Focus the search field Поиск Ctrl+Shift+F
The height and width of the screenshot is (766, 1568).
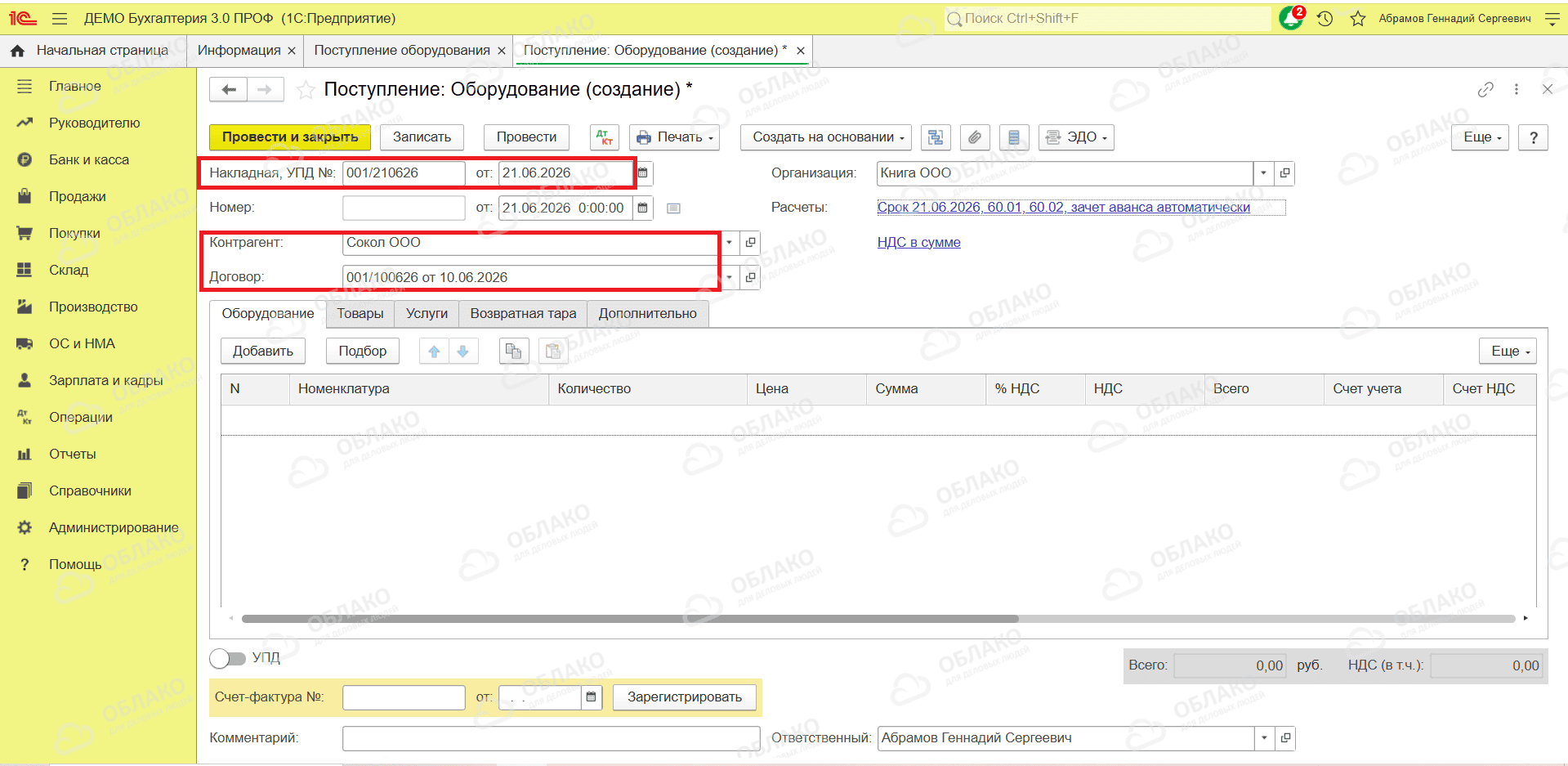pyautogui.click(x=1108, y=18)
